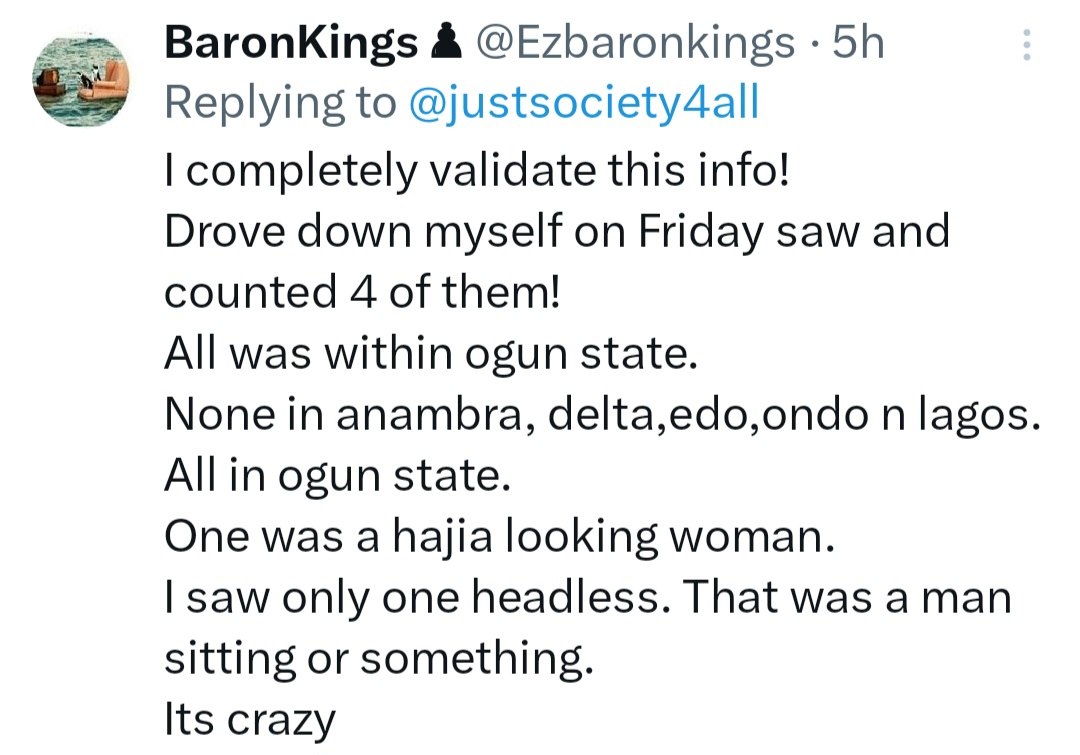Open the @justsociety4all mention link
The image size is (1080, 755).
click(584, 103)
